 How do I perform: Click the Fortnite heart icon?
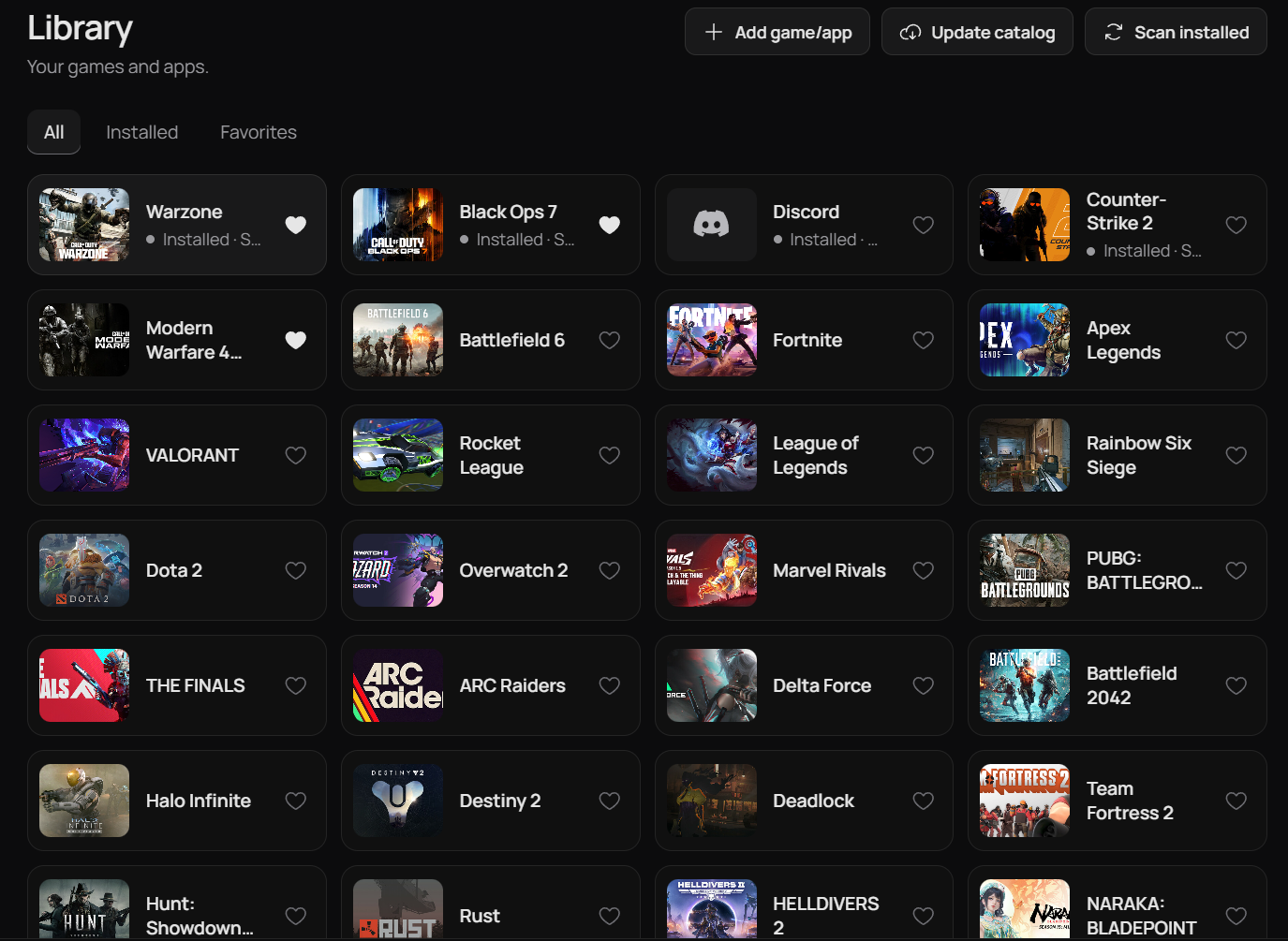924,340
